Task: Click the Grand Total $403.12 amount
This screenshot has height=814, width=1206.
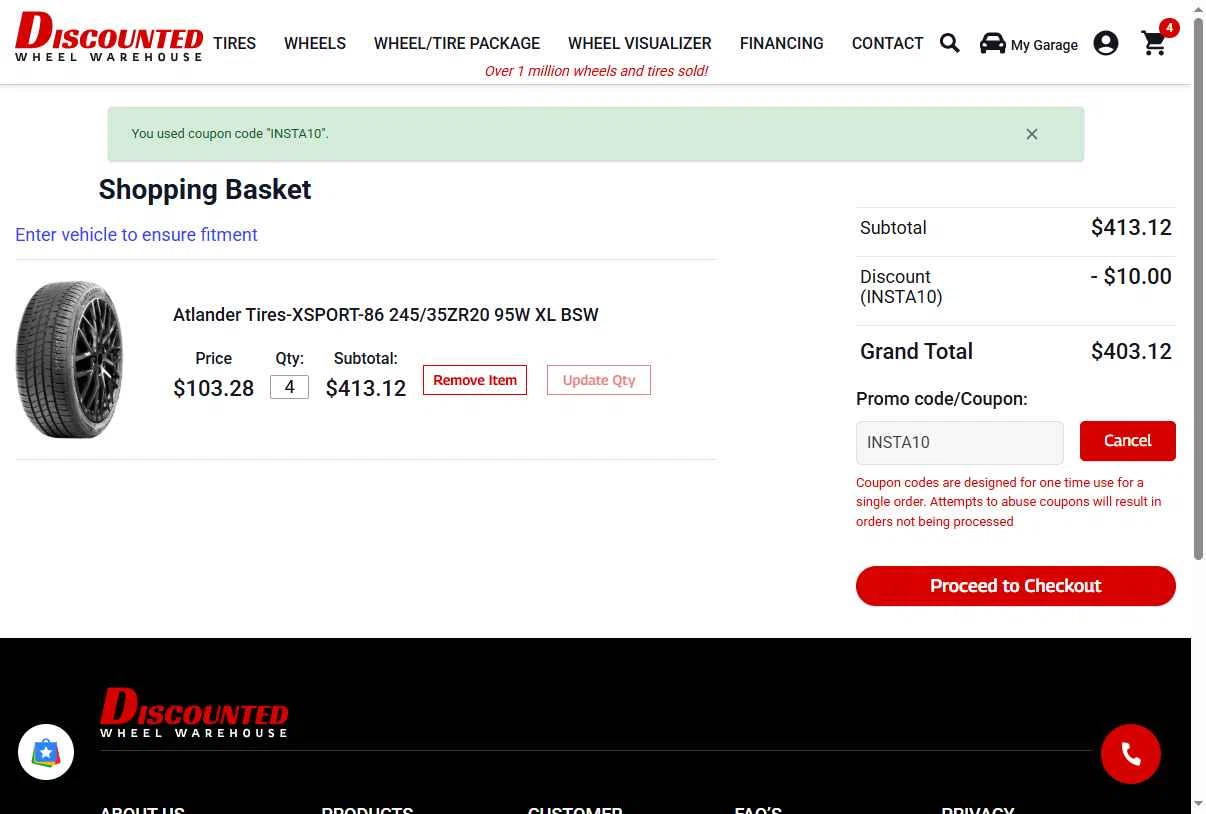Action: coord(1131,352)
